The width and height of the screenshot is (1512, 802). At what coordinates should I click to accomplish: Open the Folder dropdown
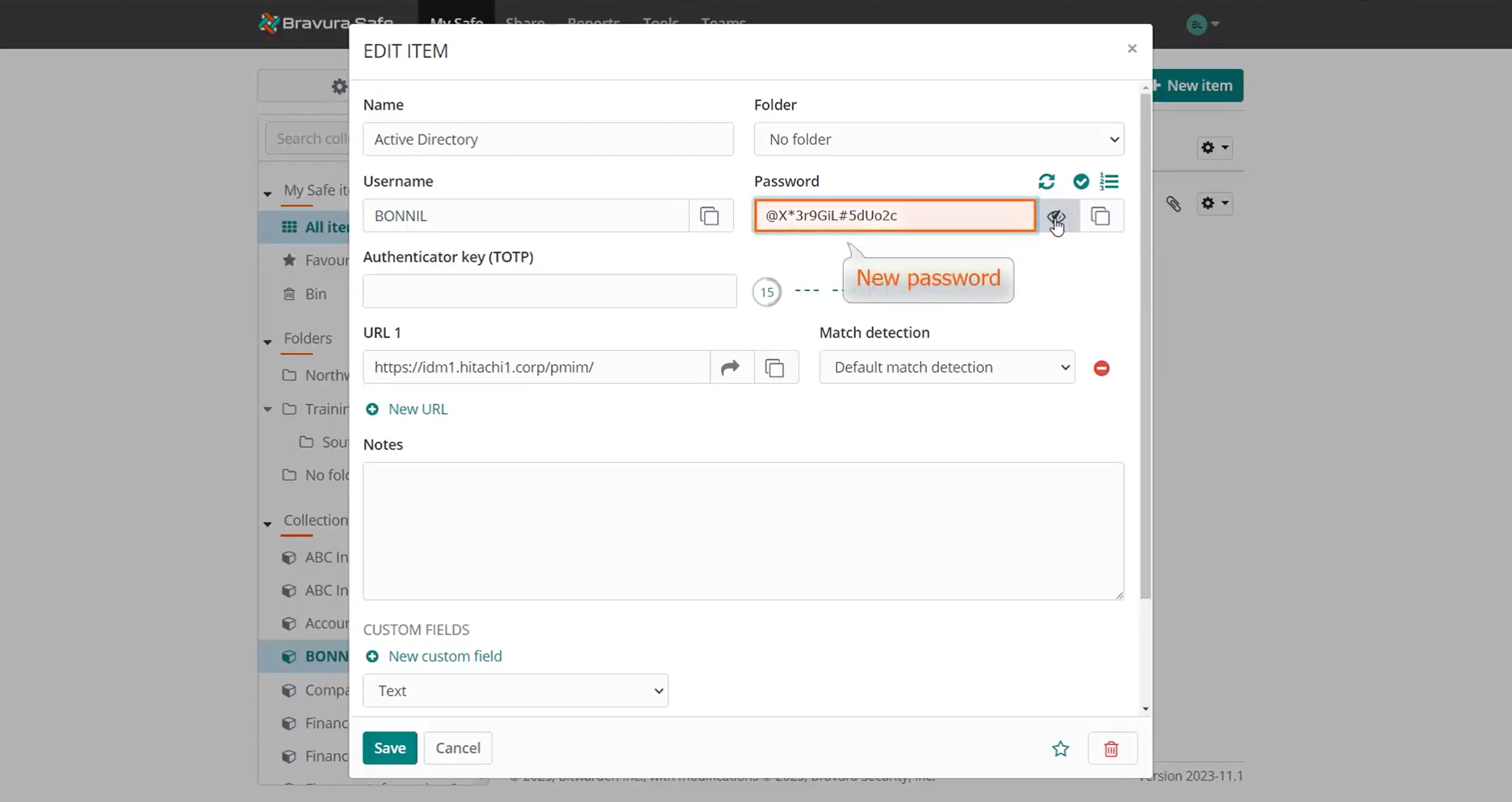pos(938,139)
